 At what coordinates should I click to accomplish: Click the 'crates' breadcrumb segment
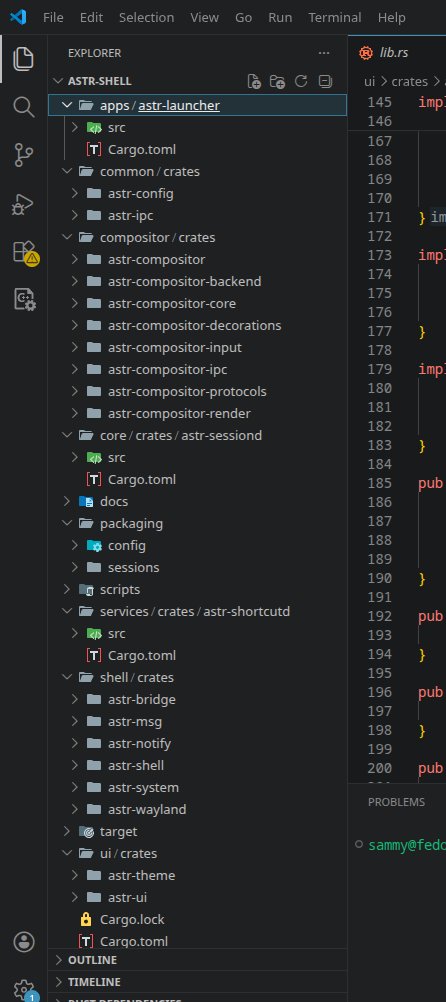(x=410, y=82)
